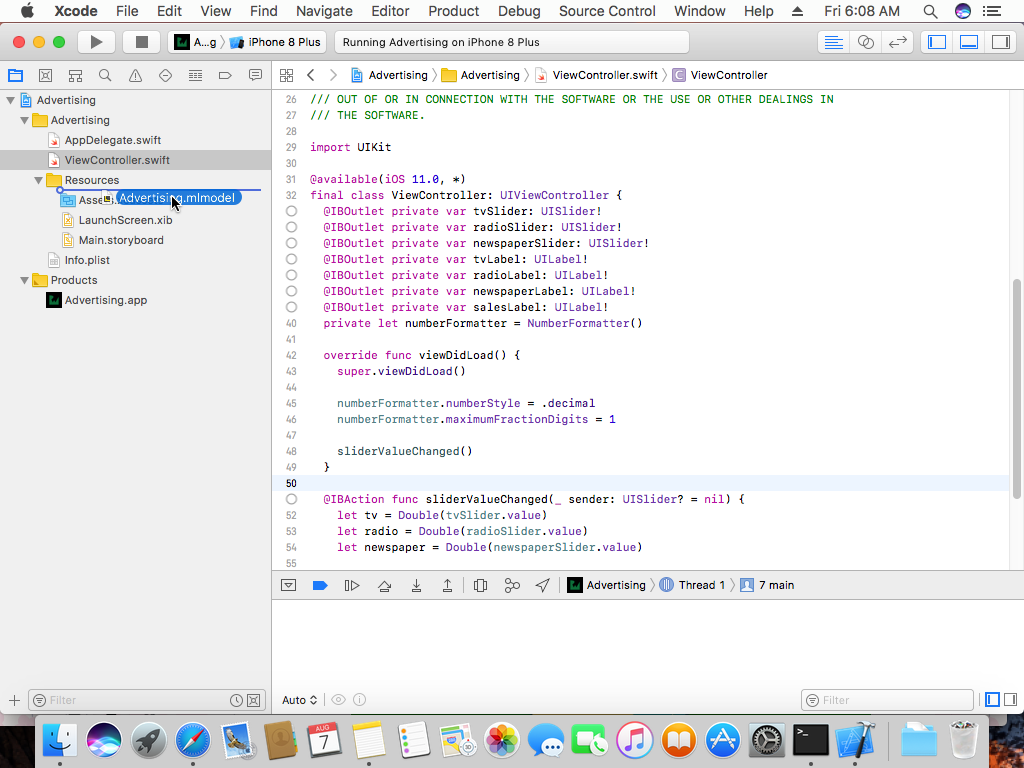Add a new file with the plus button

(14, 700)
